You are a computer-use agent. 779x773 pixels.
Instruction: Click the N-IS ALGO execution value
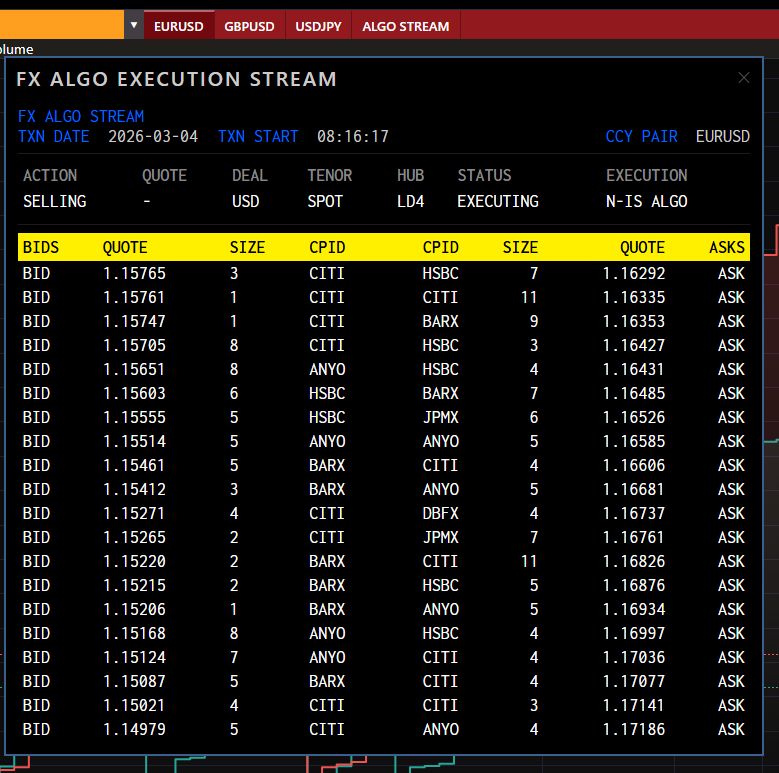pyautogui.click(x=646, y=201)
